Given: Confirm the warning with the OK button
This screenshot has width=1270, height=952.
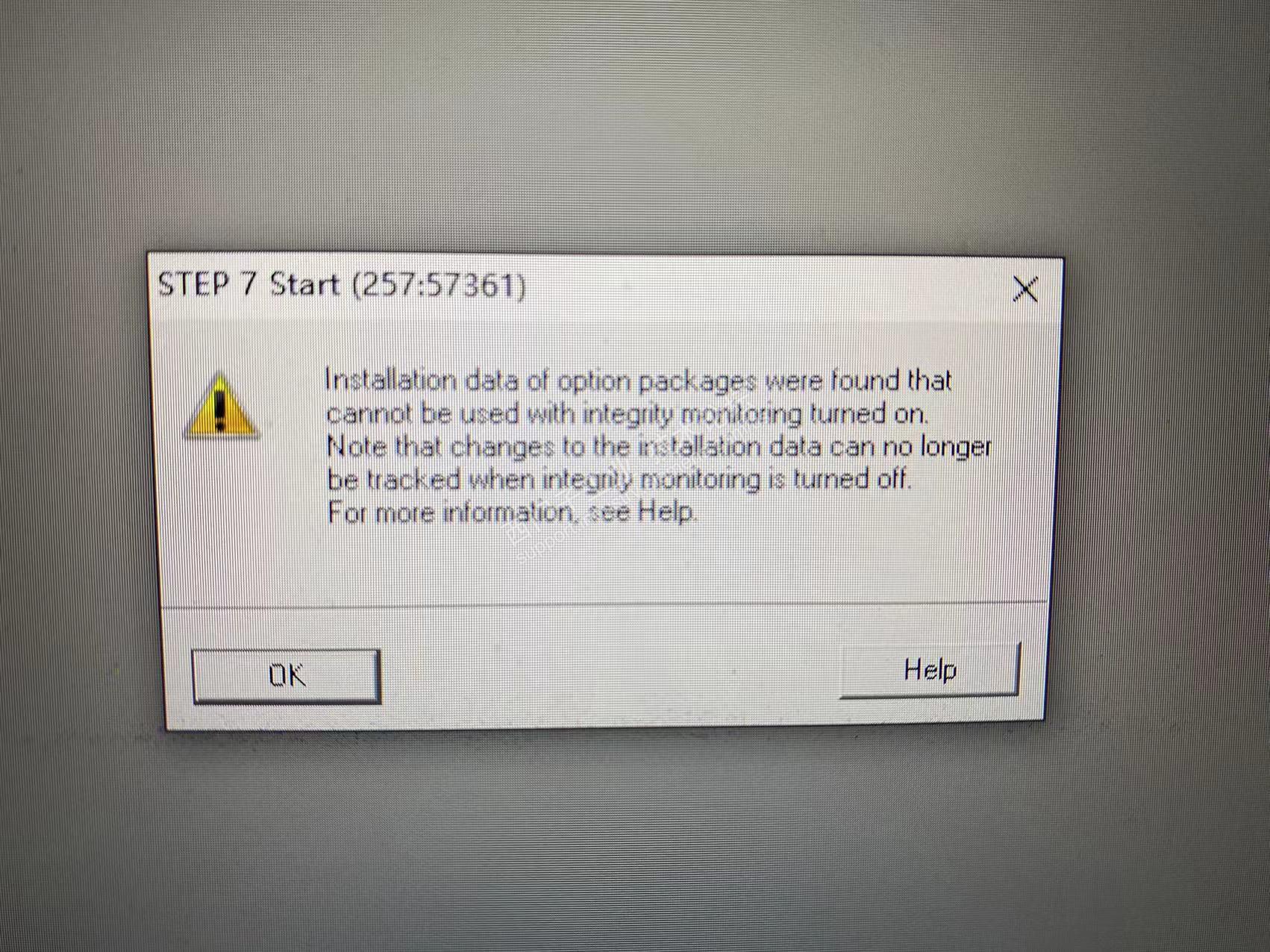Looking at the screenshot, I should pos(287,676).
